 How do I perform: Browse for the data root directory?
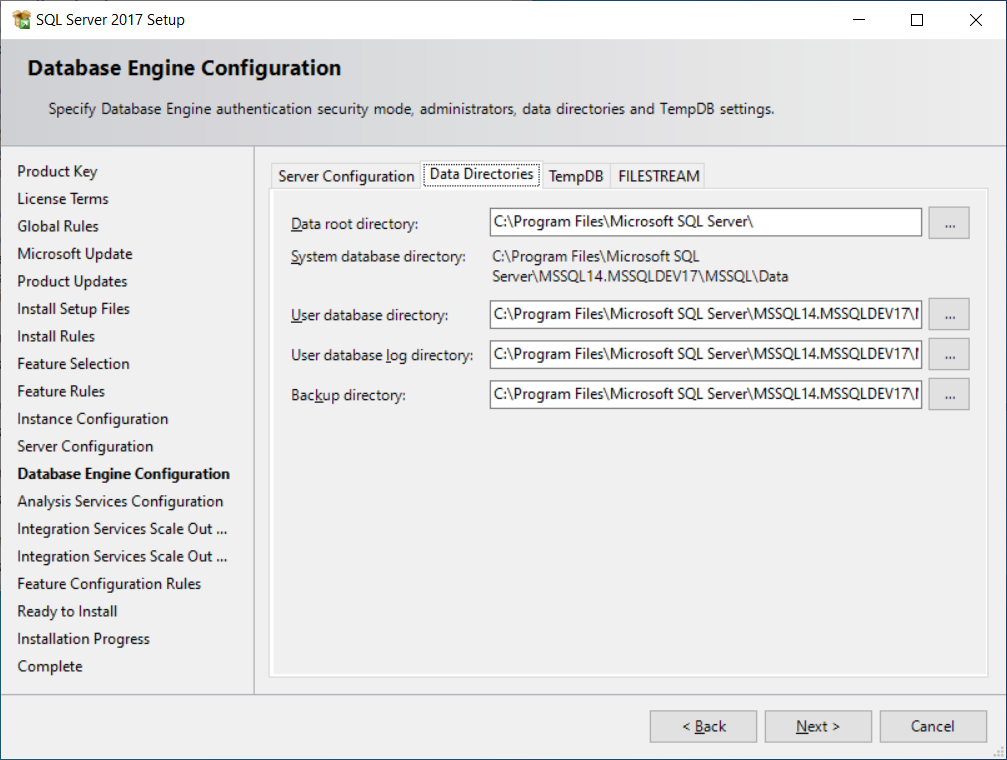pyautogui.click(x=948, y=223)
